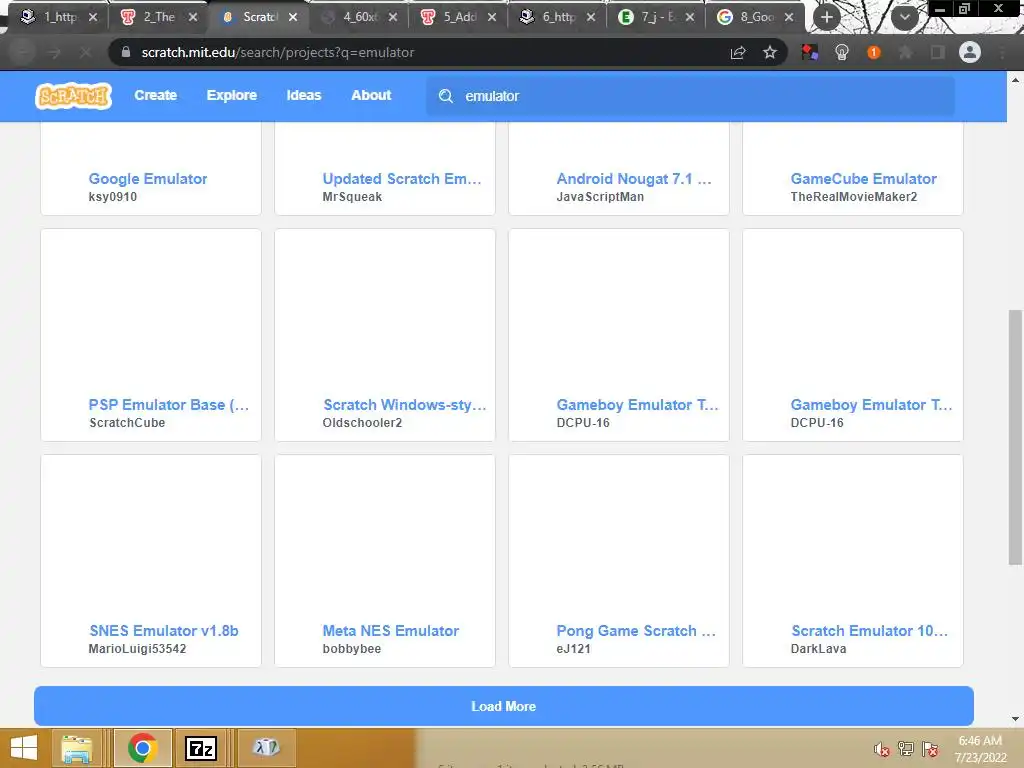
Task: View site lock information icon
Action: (126, 52)
